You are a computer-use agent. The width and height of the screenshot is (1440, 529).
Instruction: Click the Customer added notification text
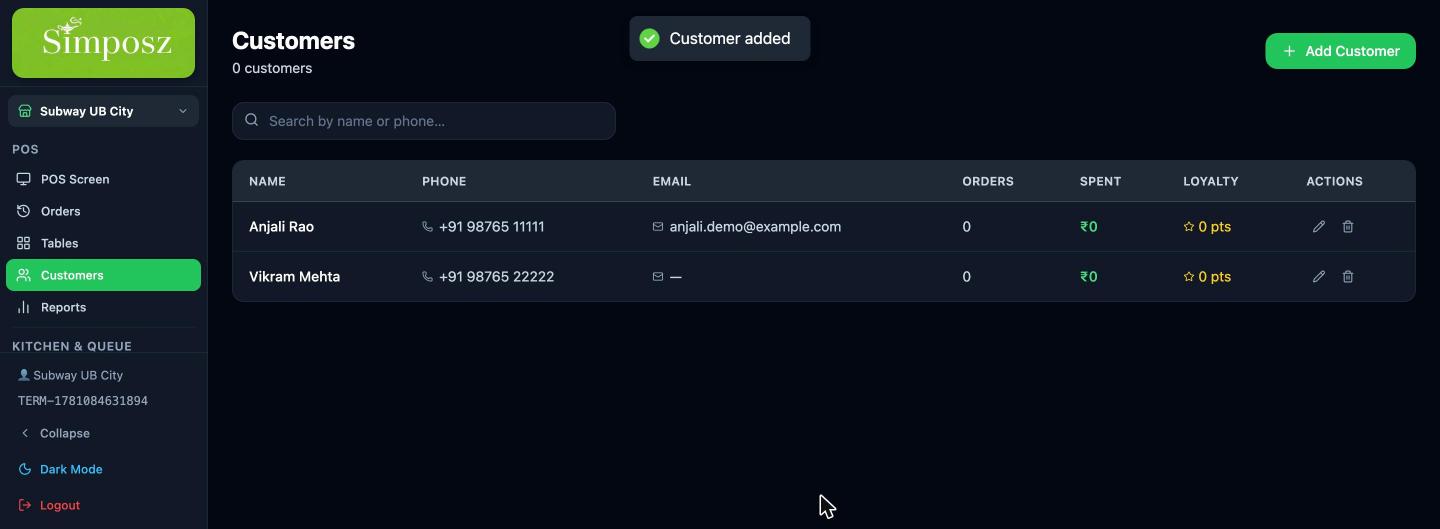(x=730, y=39)
